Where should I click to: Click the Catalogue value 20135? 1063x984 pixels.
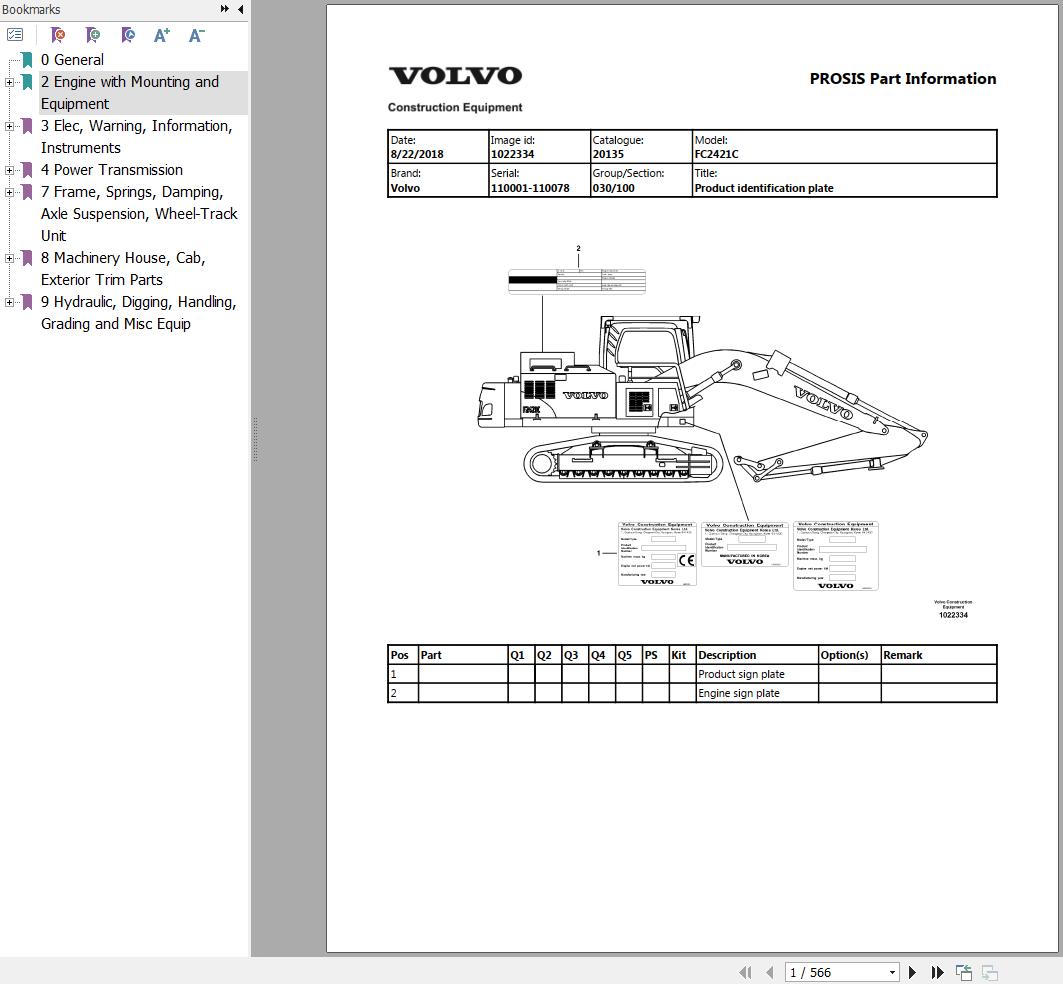click(x=608, y=154)
